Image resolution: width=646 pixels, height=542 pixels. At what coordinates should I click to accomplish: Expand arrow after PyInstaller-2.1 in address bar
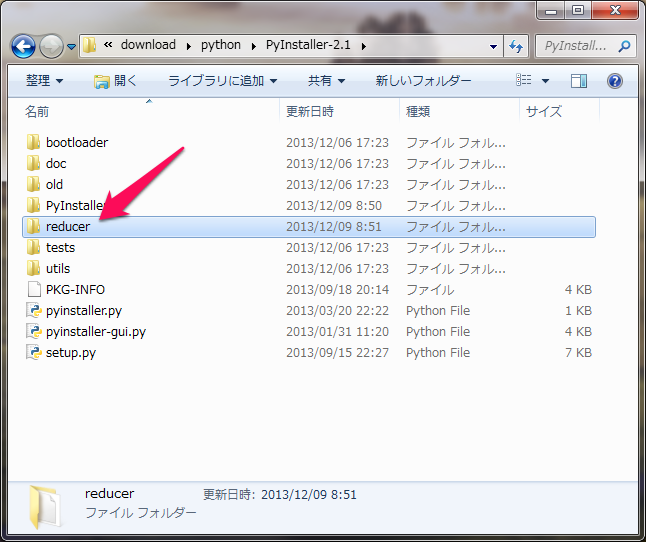(x=364, y=46)
